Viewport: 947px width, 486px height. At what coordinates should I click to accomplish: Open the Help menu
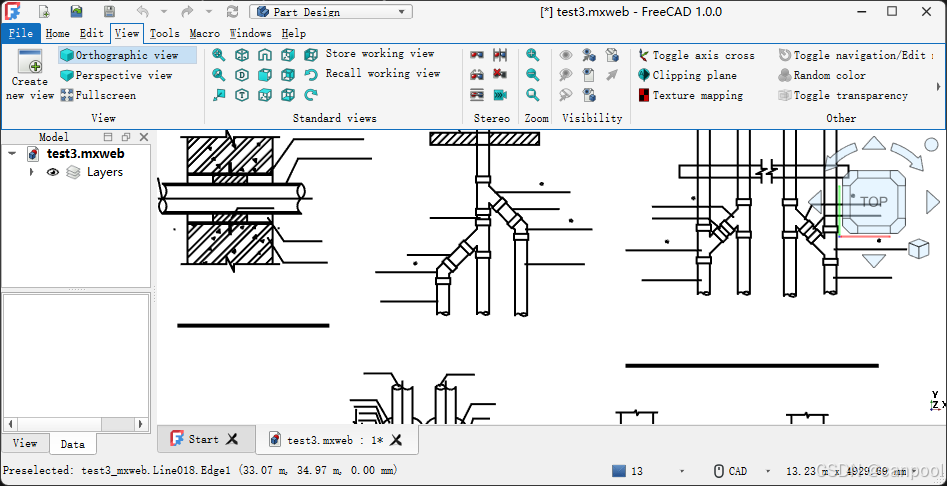click(294, 33)
